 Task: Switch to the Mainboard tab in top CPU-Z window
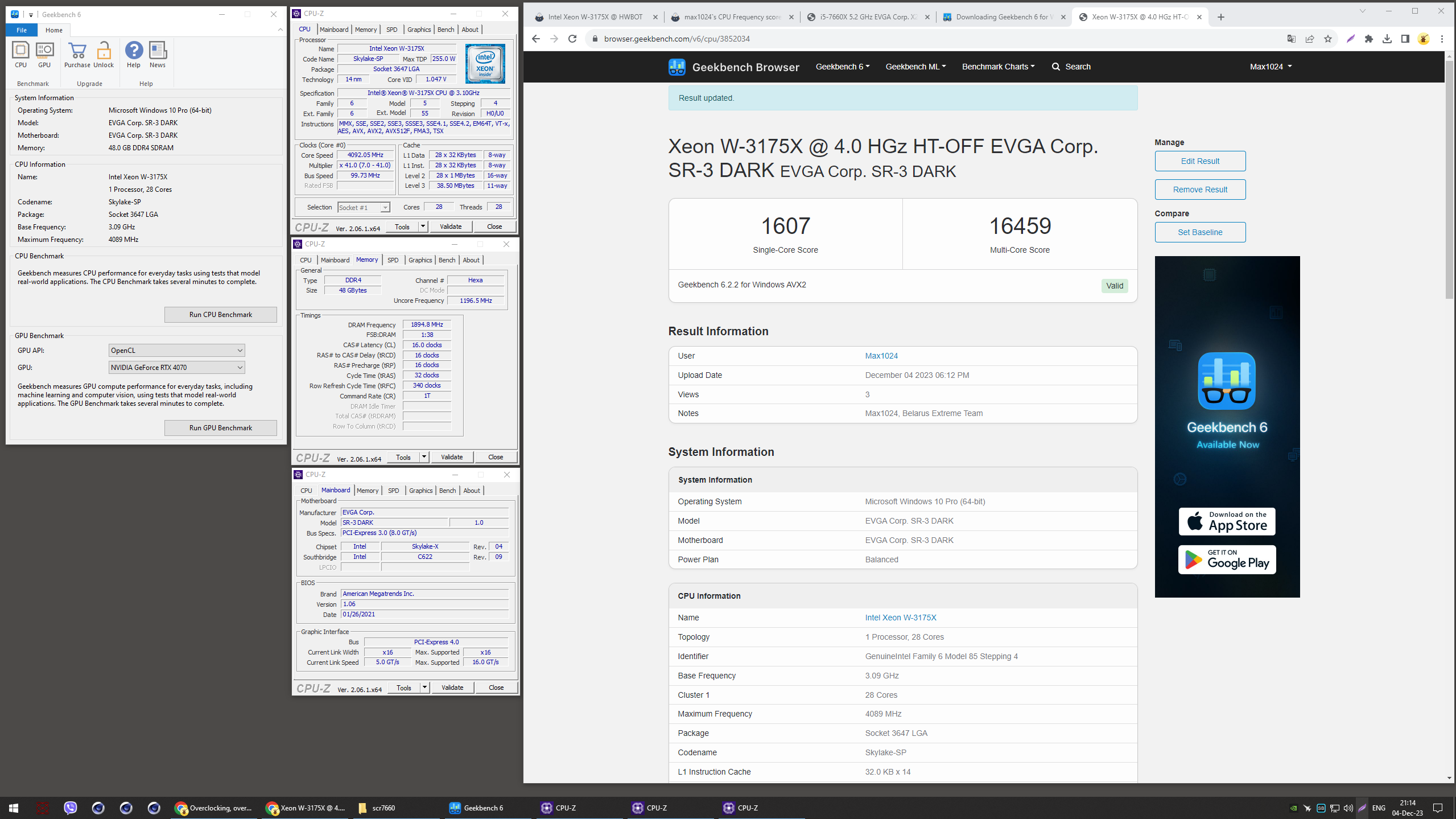(334, 30)
